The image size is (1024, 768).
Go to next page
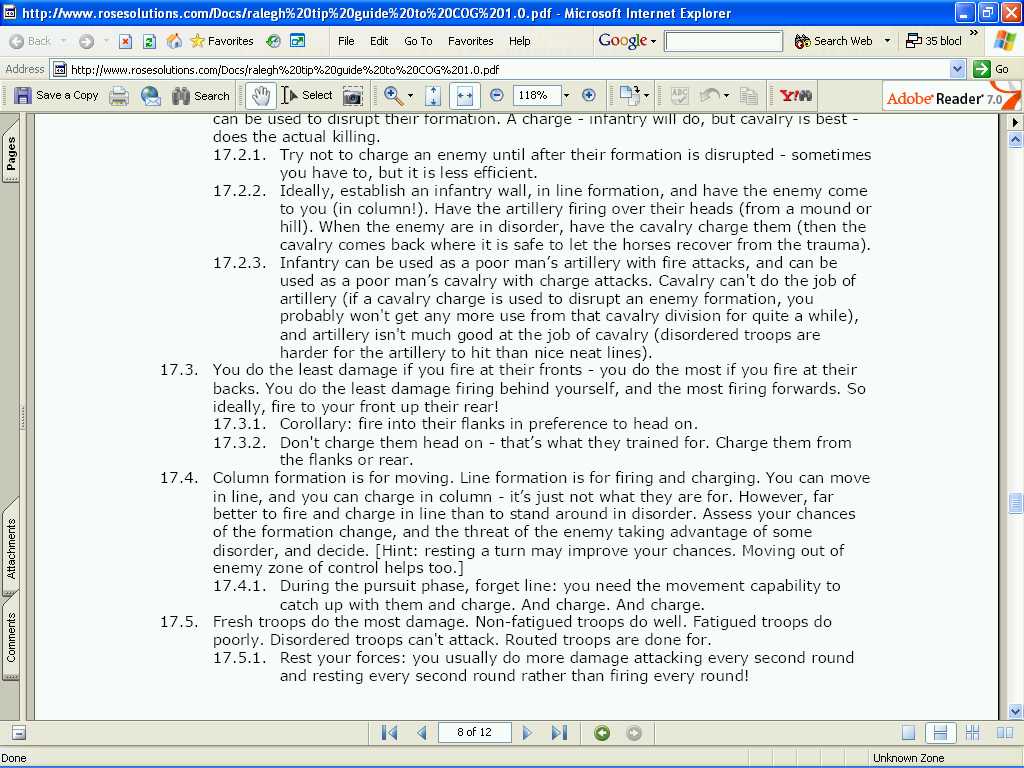527,733
